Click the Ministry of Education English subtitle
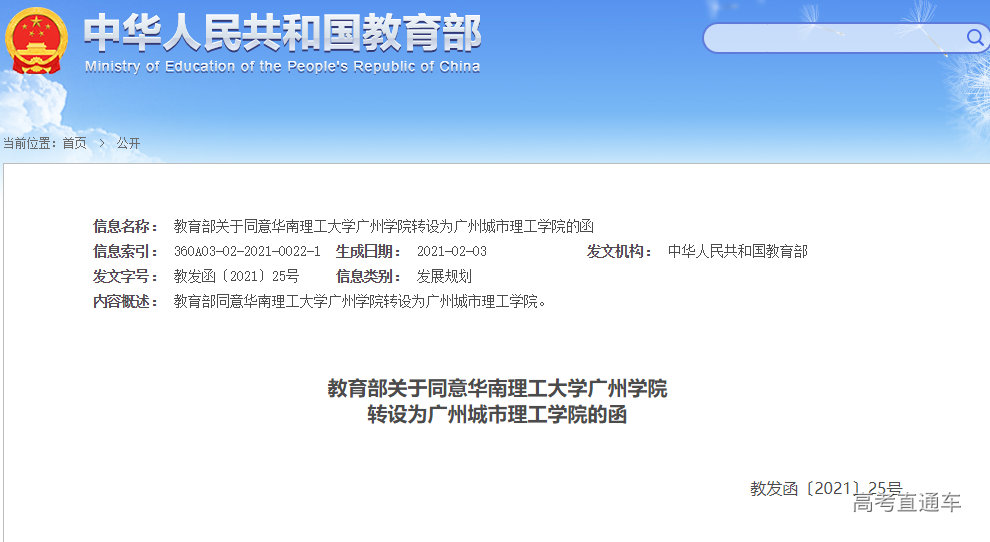This screenshot has height=542, width=990. point(282,66)
